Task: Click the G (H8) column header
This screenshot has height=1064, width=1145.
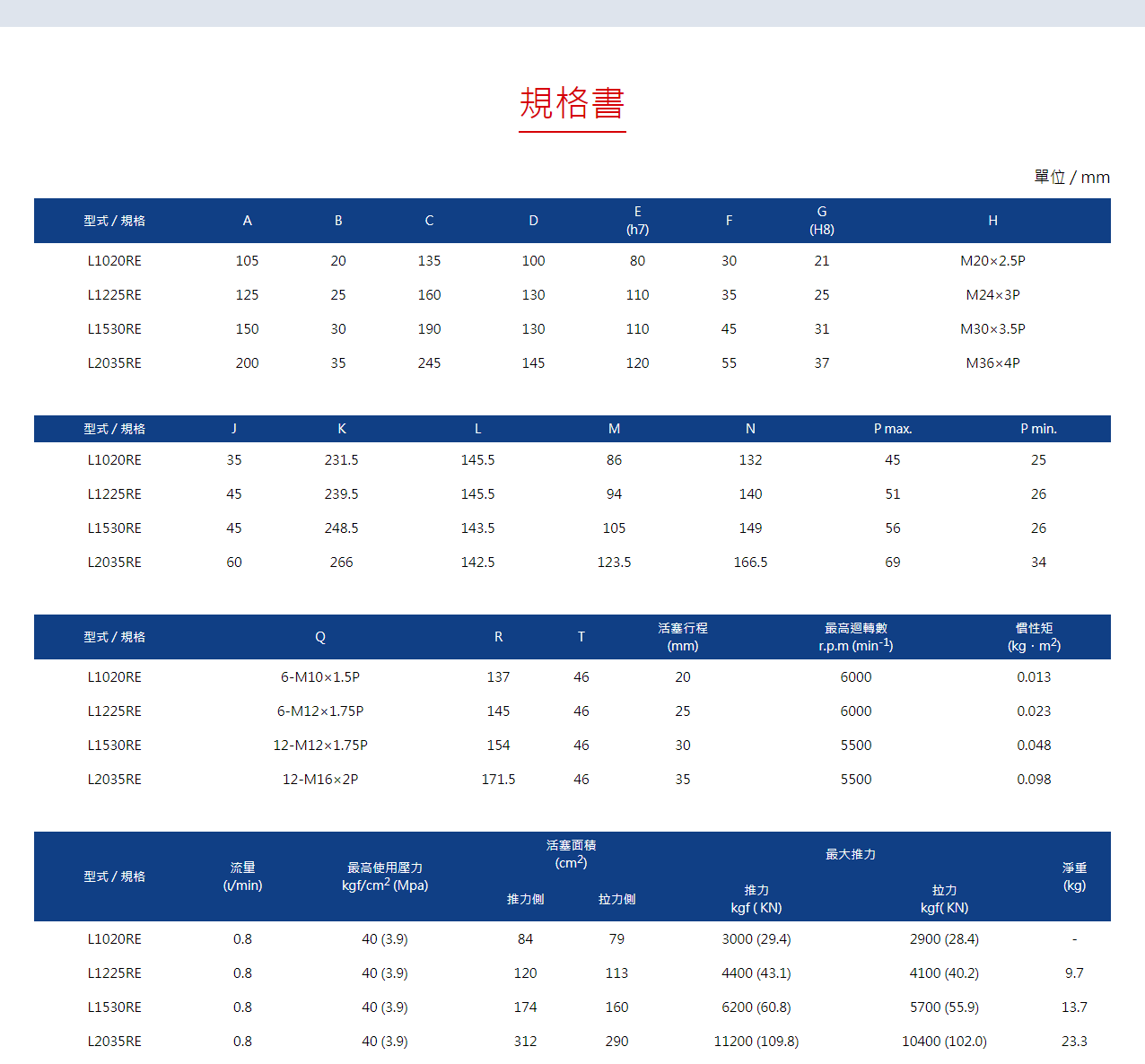Action: click(821, 220)
